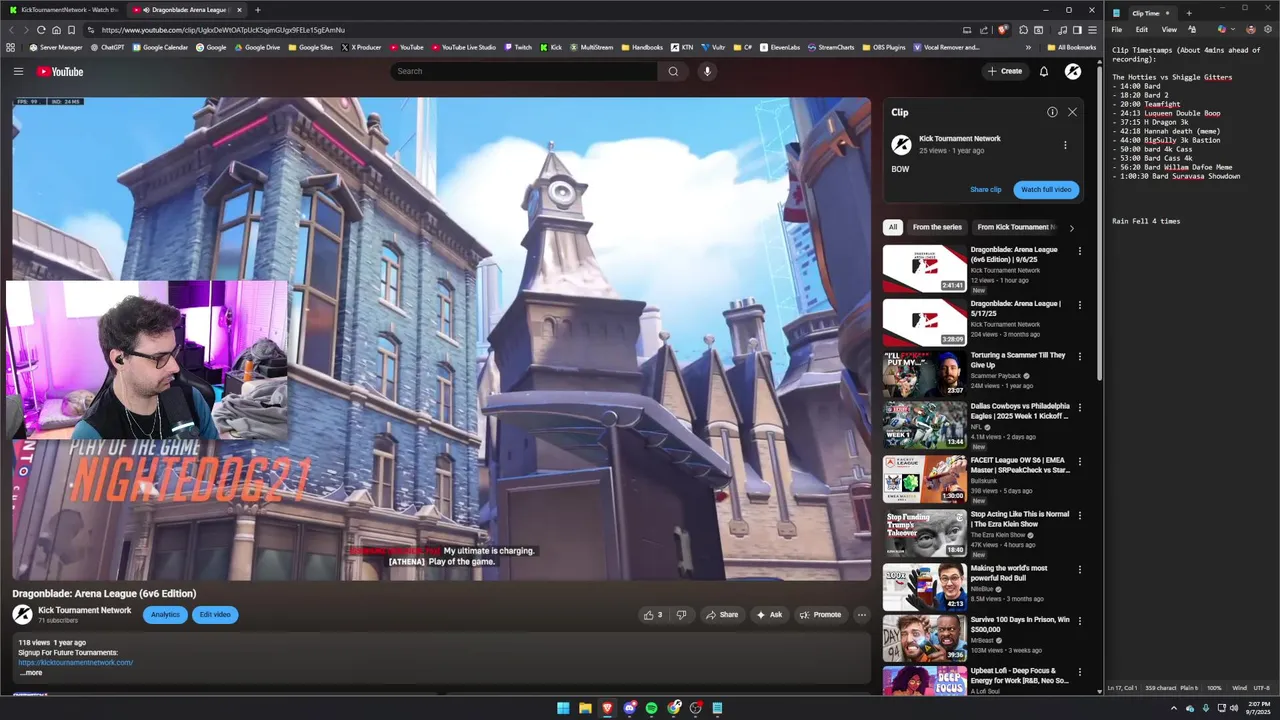
Task: Like the video with thumbs up
Action: click(x=653, y=615)
